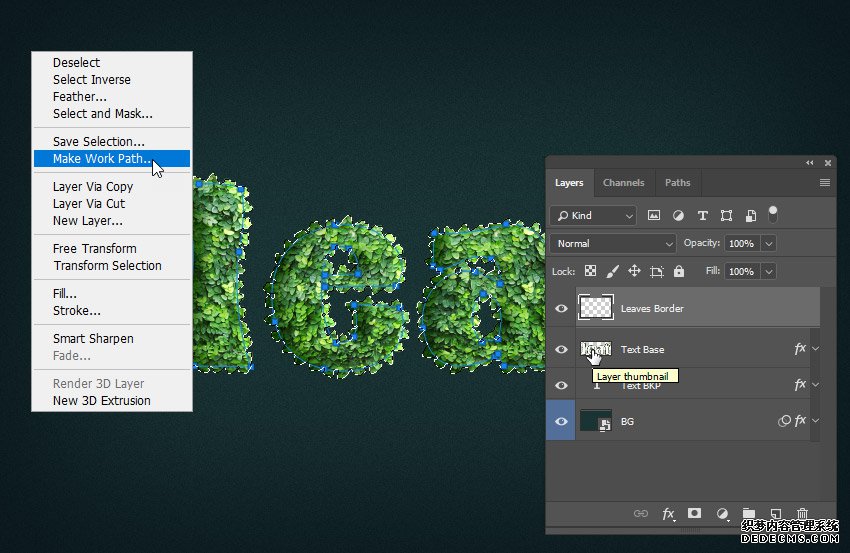Expand BG layer effects chevron
The height and width of the screenshot is (553, 850).
(815, 421)
